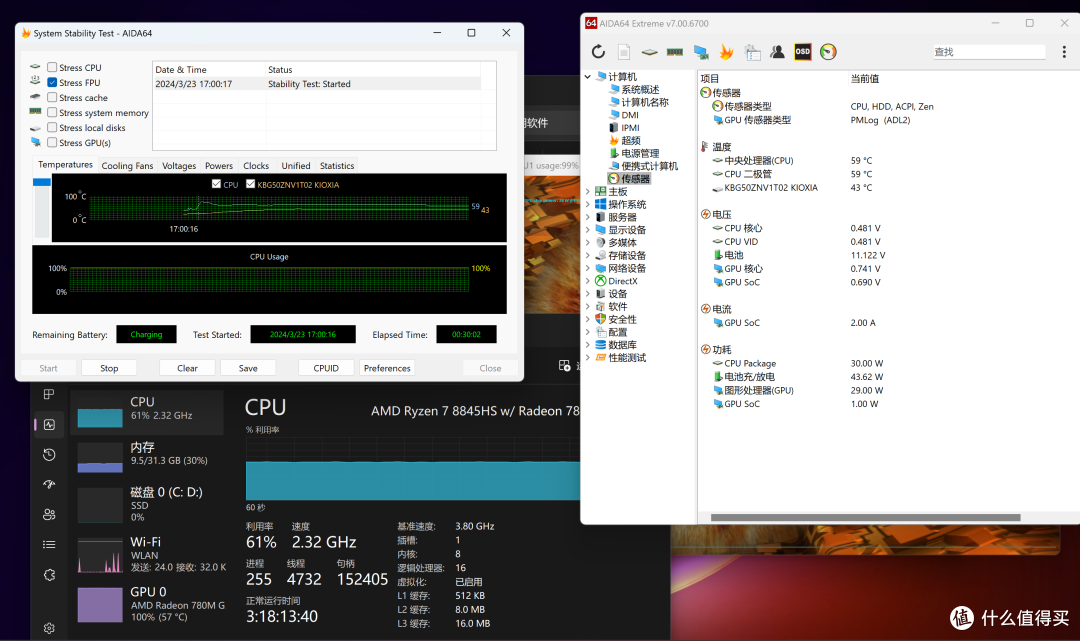Image resolution: width=1080 pixels, height=641 pixels.
Task: Enable the Stress local disks checkbox
Action: point(52,127)
